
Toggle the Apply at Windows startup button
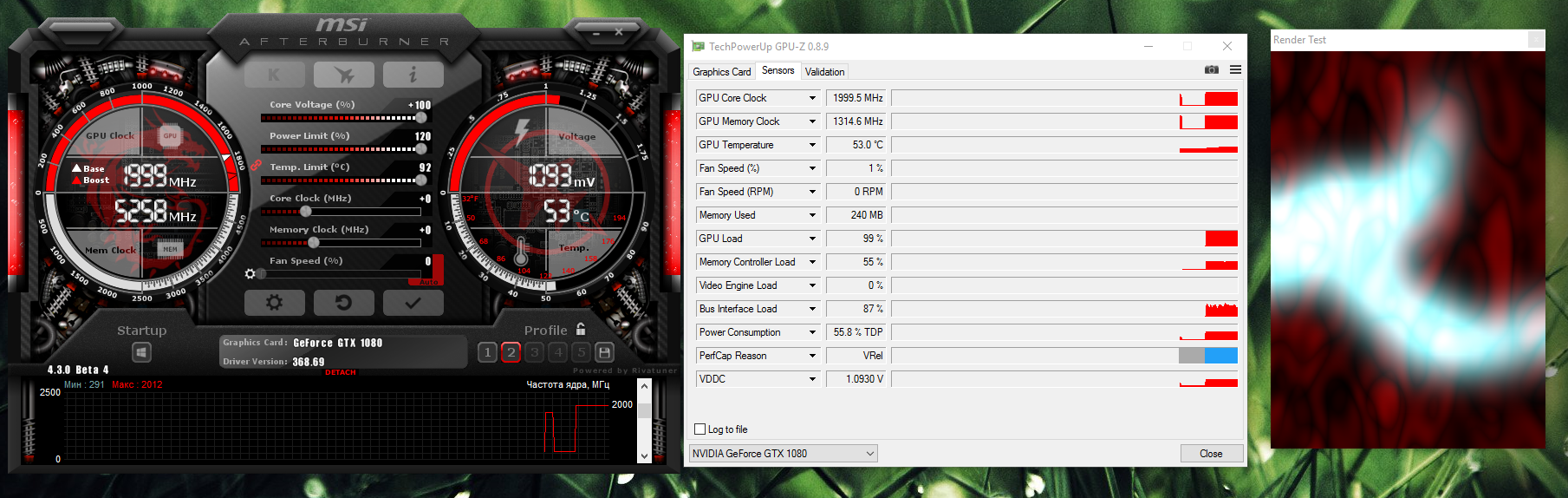[x=142, y=352]
